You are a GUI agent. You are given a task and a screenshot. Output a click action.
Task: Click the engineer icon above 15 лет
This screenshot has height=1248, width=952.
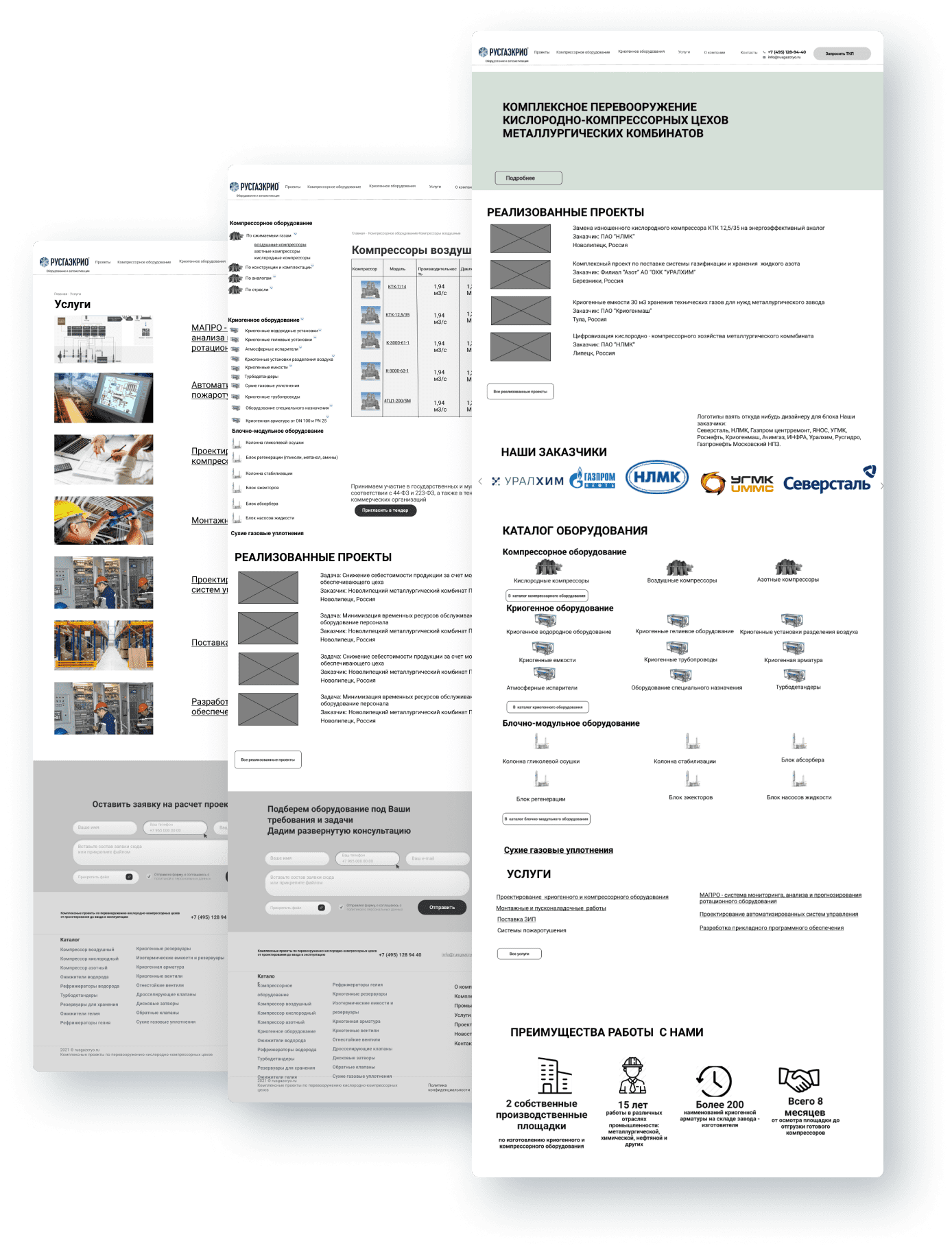click(x=632, y=1075)
